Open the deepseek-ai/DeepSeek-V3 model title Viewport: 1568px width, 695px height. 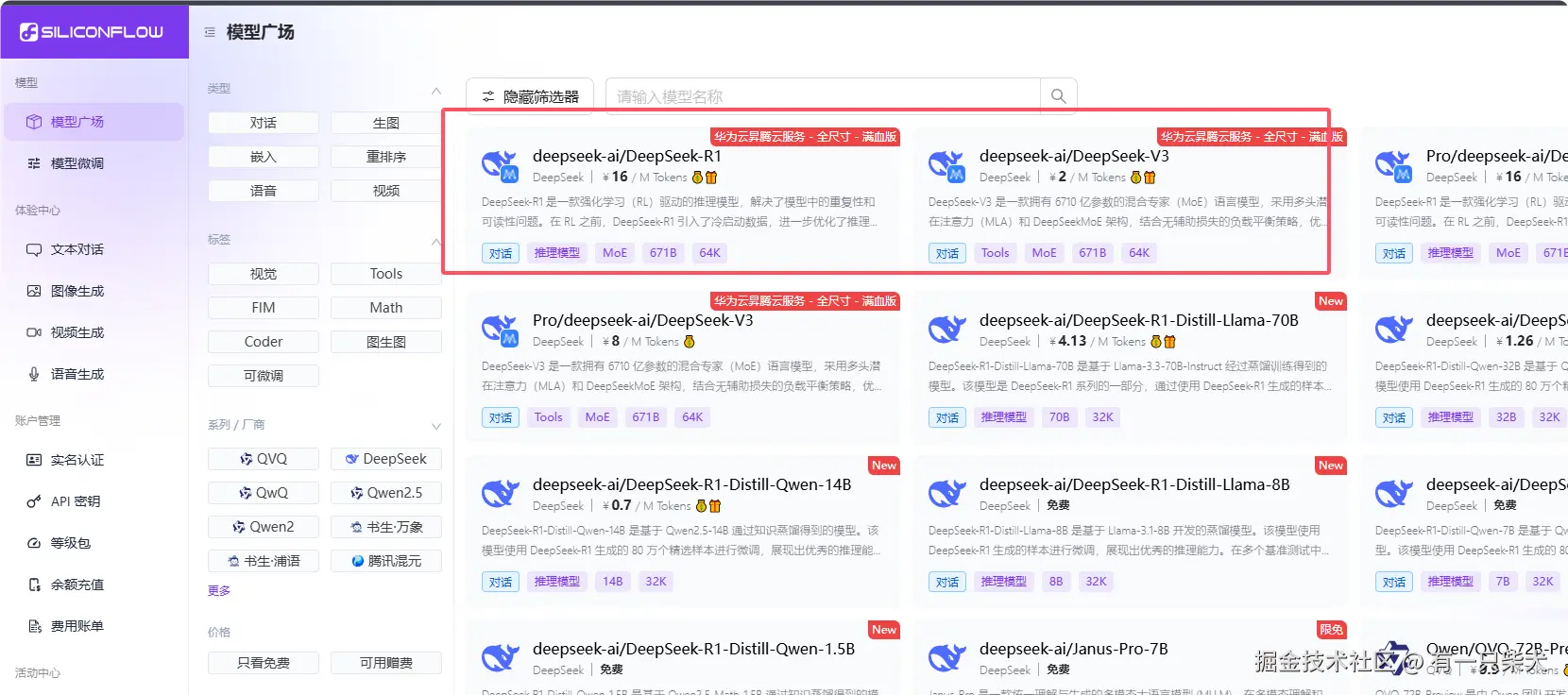(x=1074, y=156)
